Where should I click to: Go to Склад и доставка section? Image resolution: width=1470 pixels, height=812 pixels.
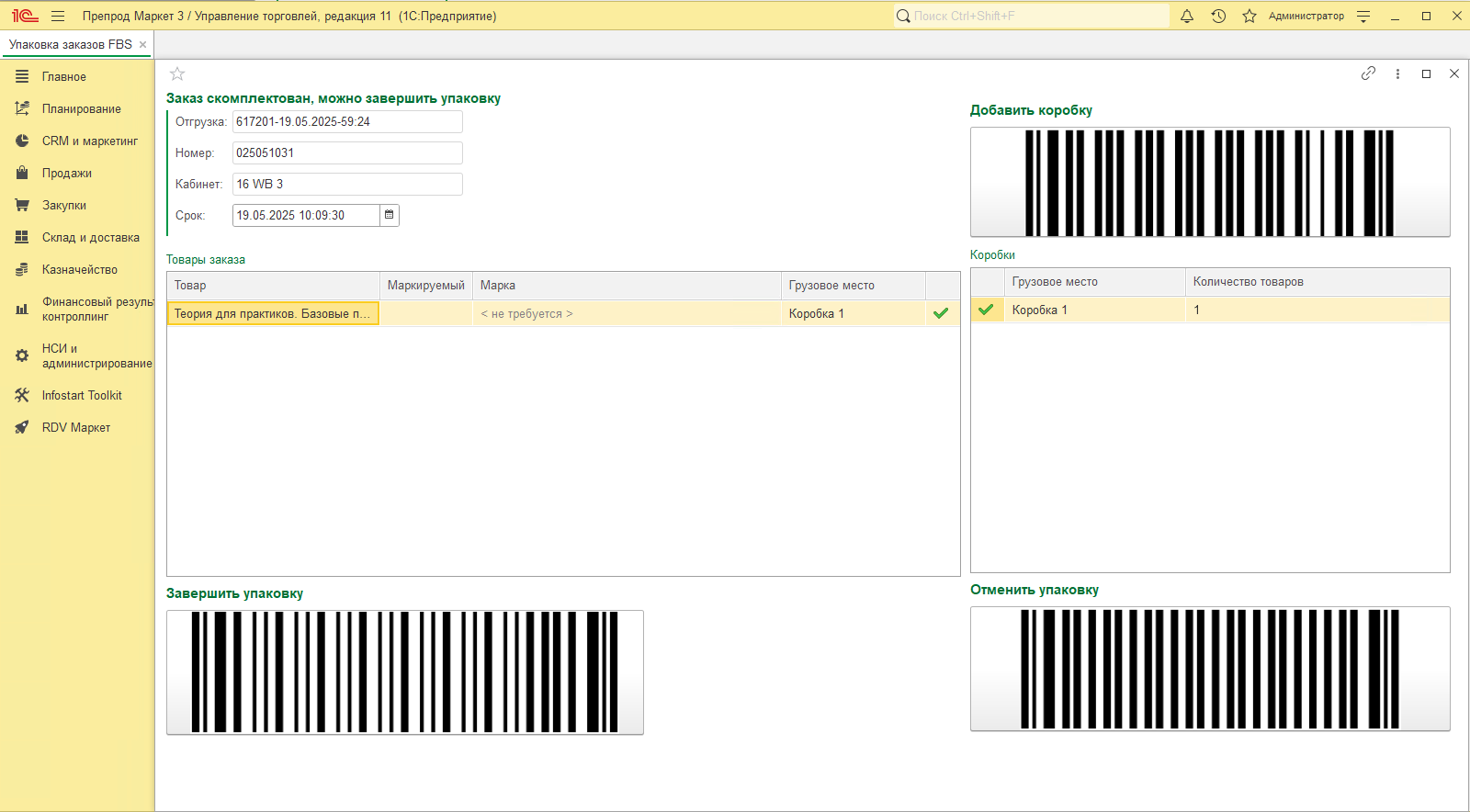pyautogui.click(x=90, y=238)
